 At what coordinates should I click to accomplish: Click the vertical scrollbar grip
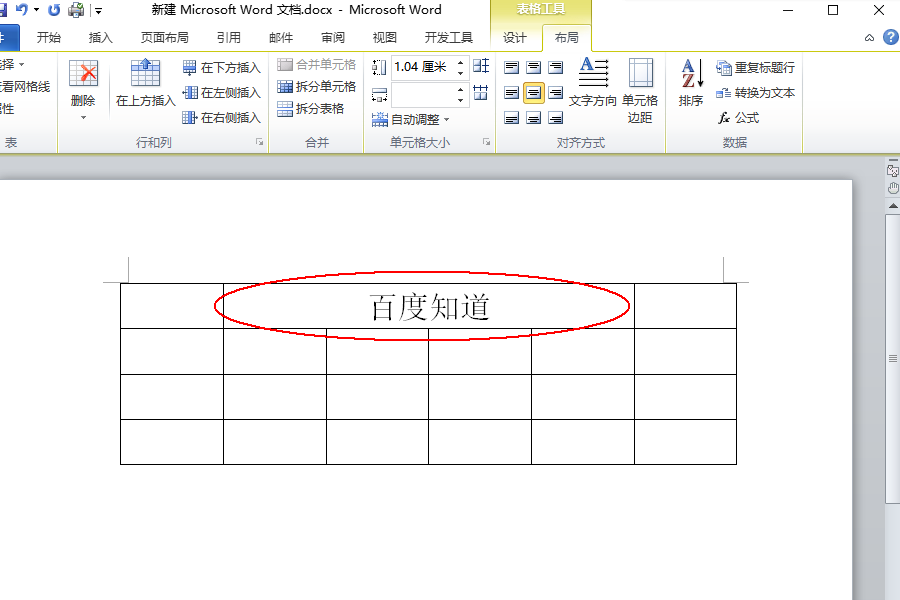[893, 358]
